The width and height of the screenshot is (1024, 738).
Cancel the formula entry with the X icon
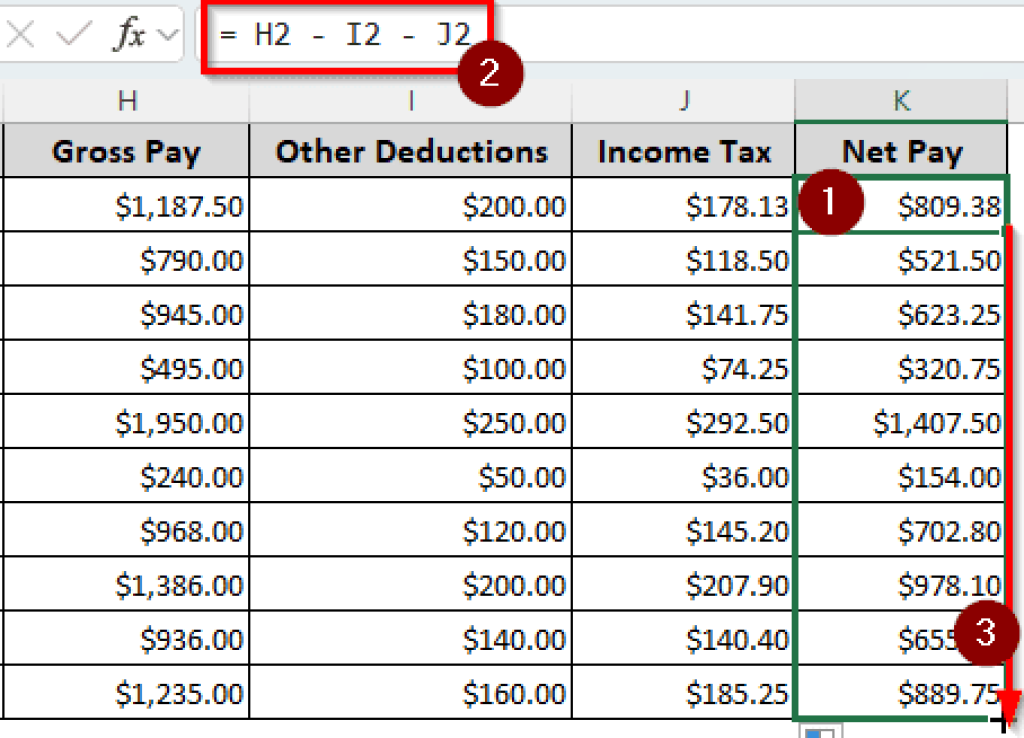[x=20, y=33]
